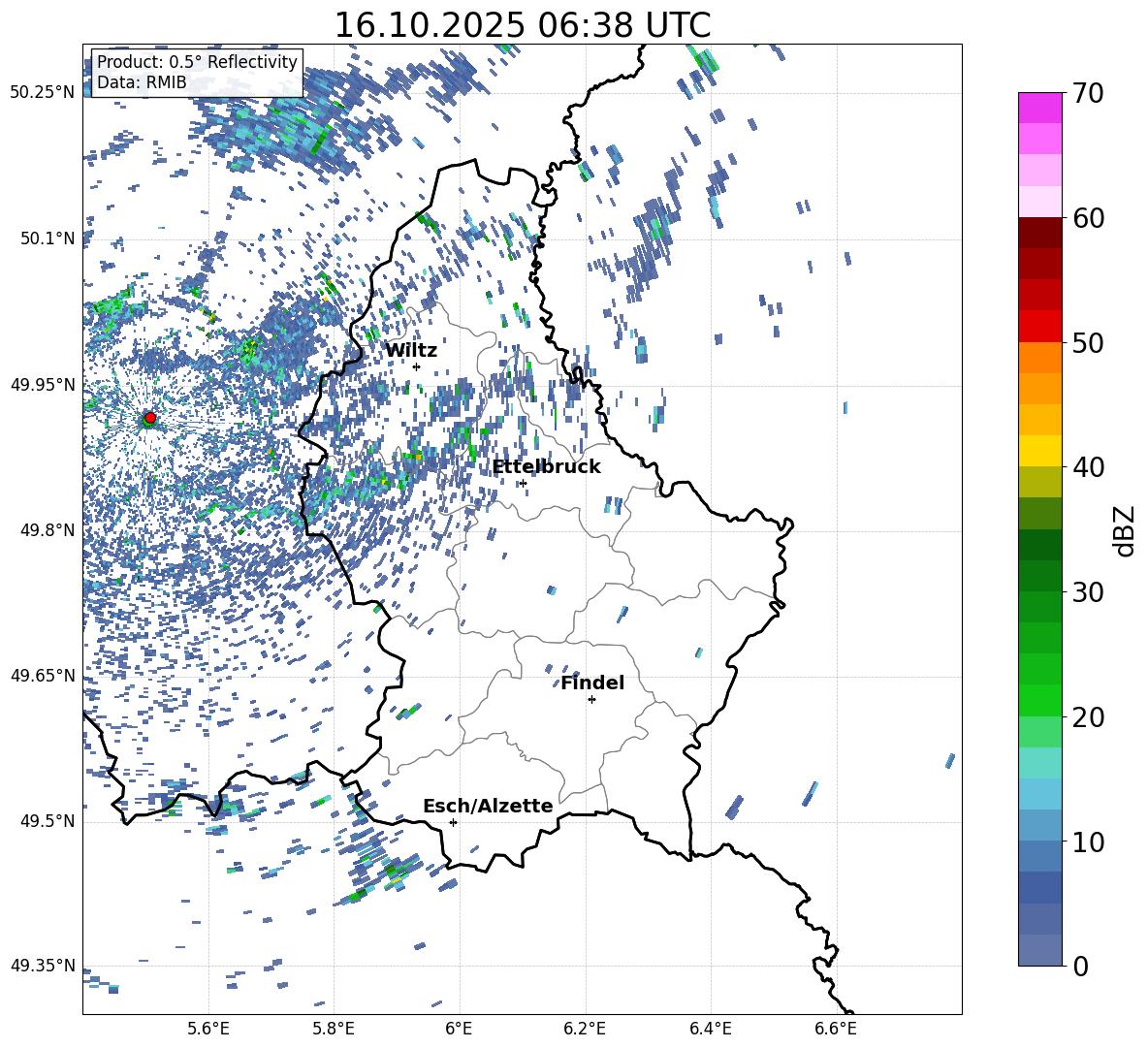Pick the orange swatch just below 50 dBZ
The image size is (1148, 1048).
(1039, 358)
